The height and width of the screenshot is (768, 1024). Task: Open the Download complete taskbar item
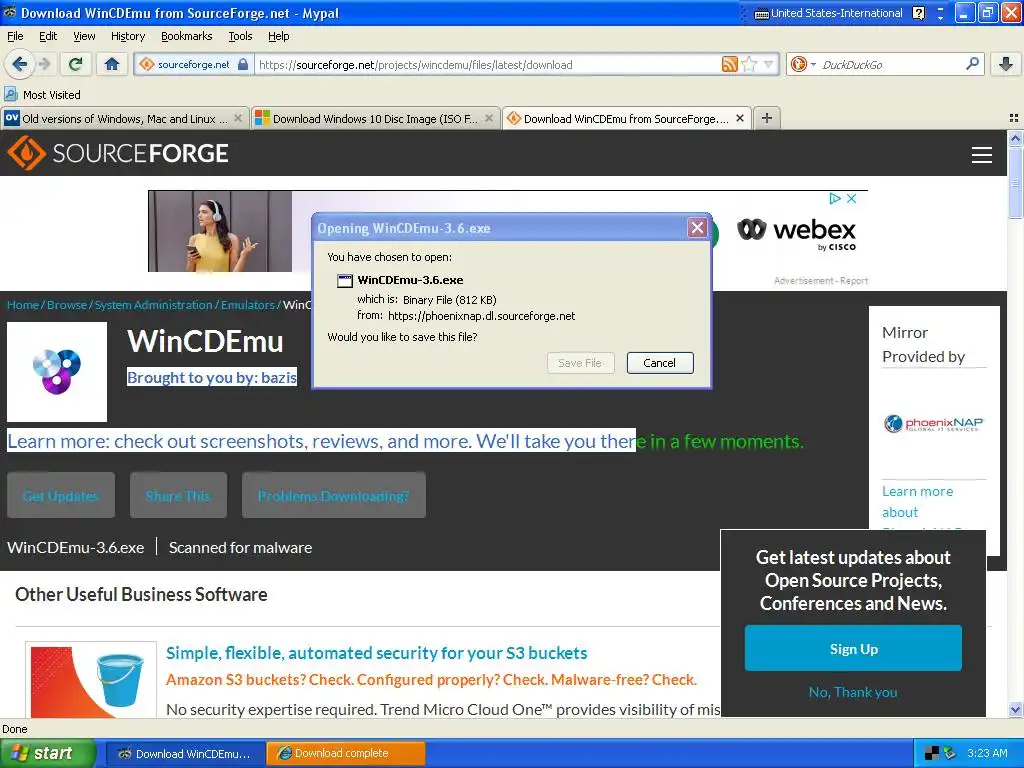[x=345, y=754]
